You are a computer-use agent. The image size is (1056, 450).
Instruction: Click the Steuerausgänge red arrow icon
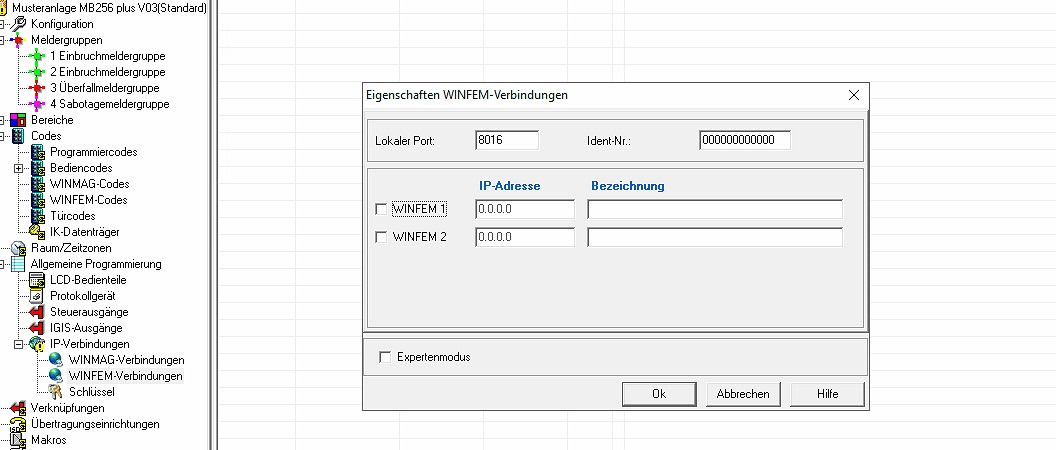(x=38, y=312)
